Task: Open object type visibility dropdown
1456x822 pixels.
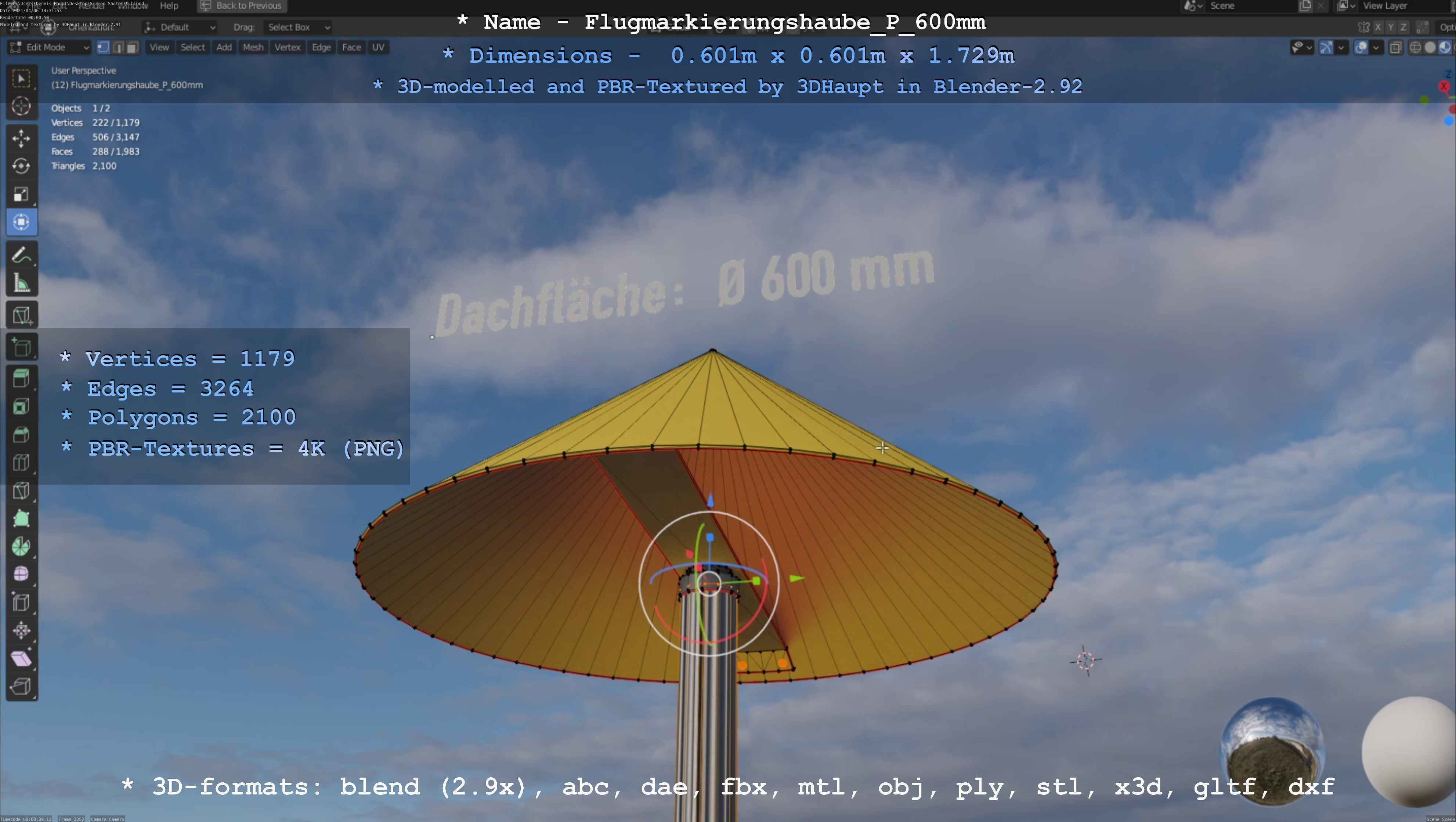Action: pyautogui.click(x=1302, y=47)
